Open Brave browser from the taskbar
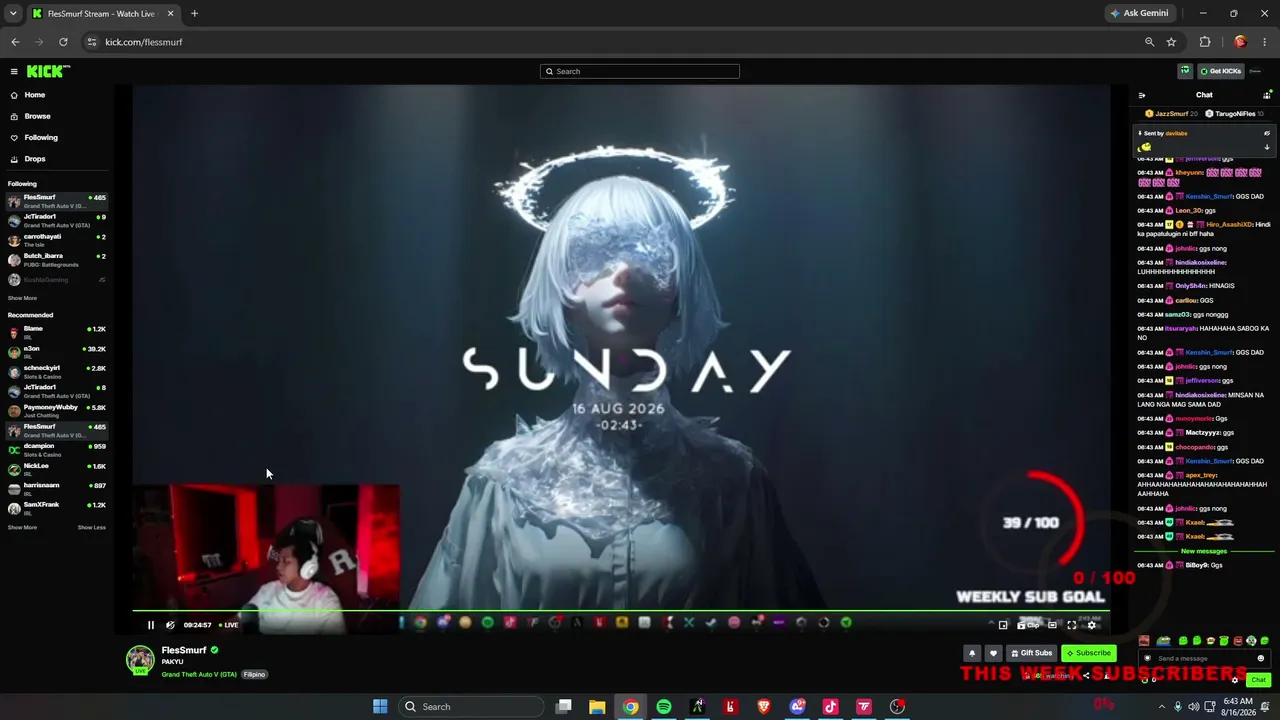Image resolution: width=1280 pixels, height=720 pixels. click(x=764, y=707)
